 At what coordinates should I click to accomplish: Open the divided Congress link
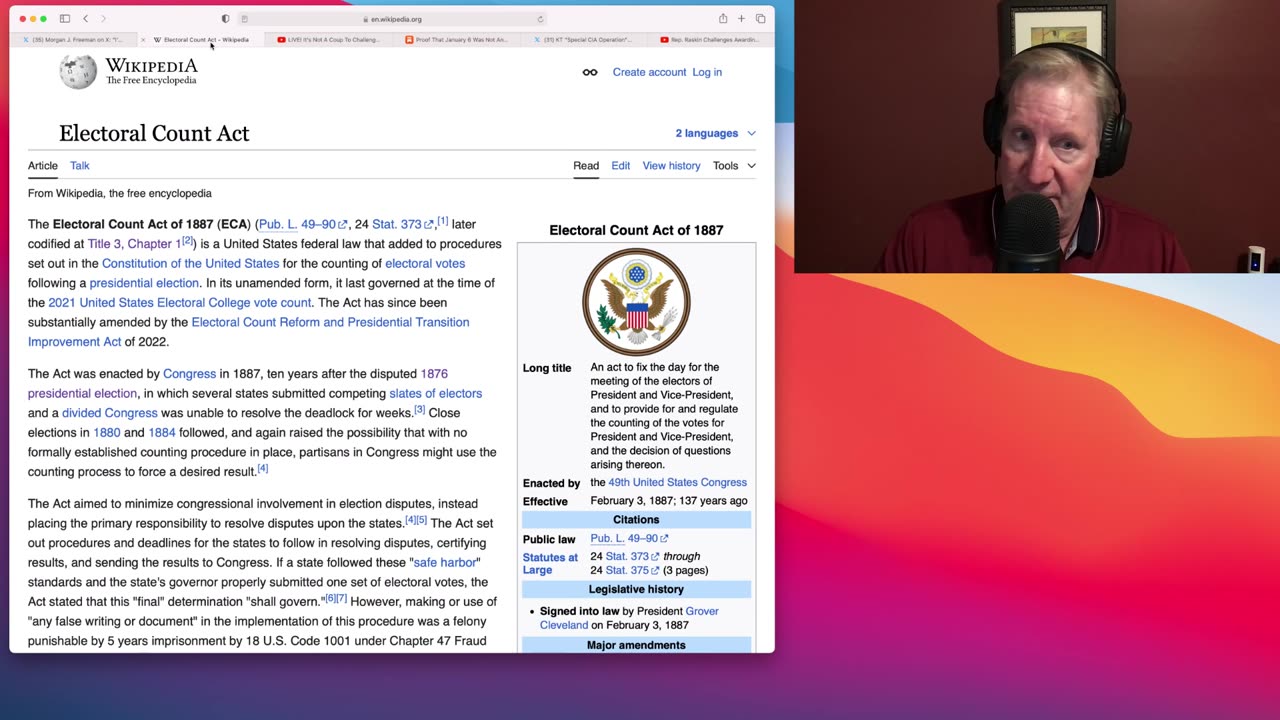[110, 413]
